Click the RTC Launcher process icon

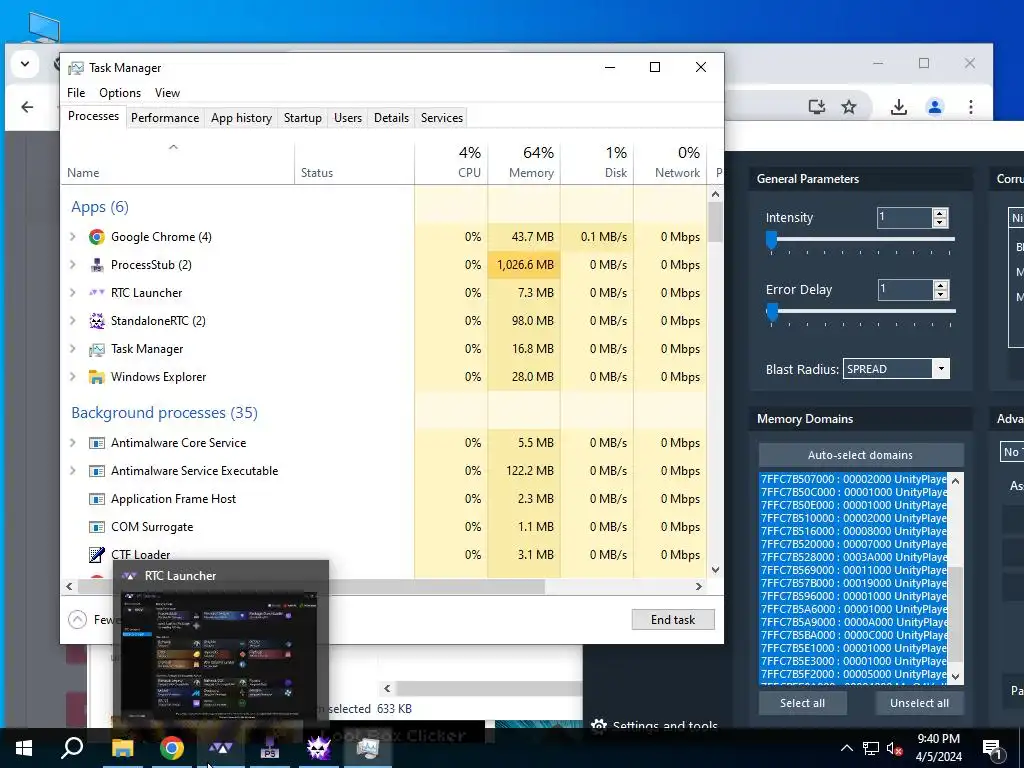(97, 293)
